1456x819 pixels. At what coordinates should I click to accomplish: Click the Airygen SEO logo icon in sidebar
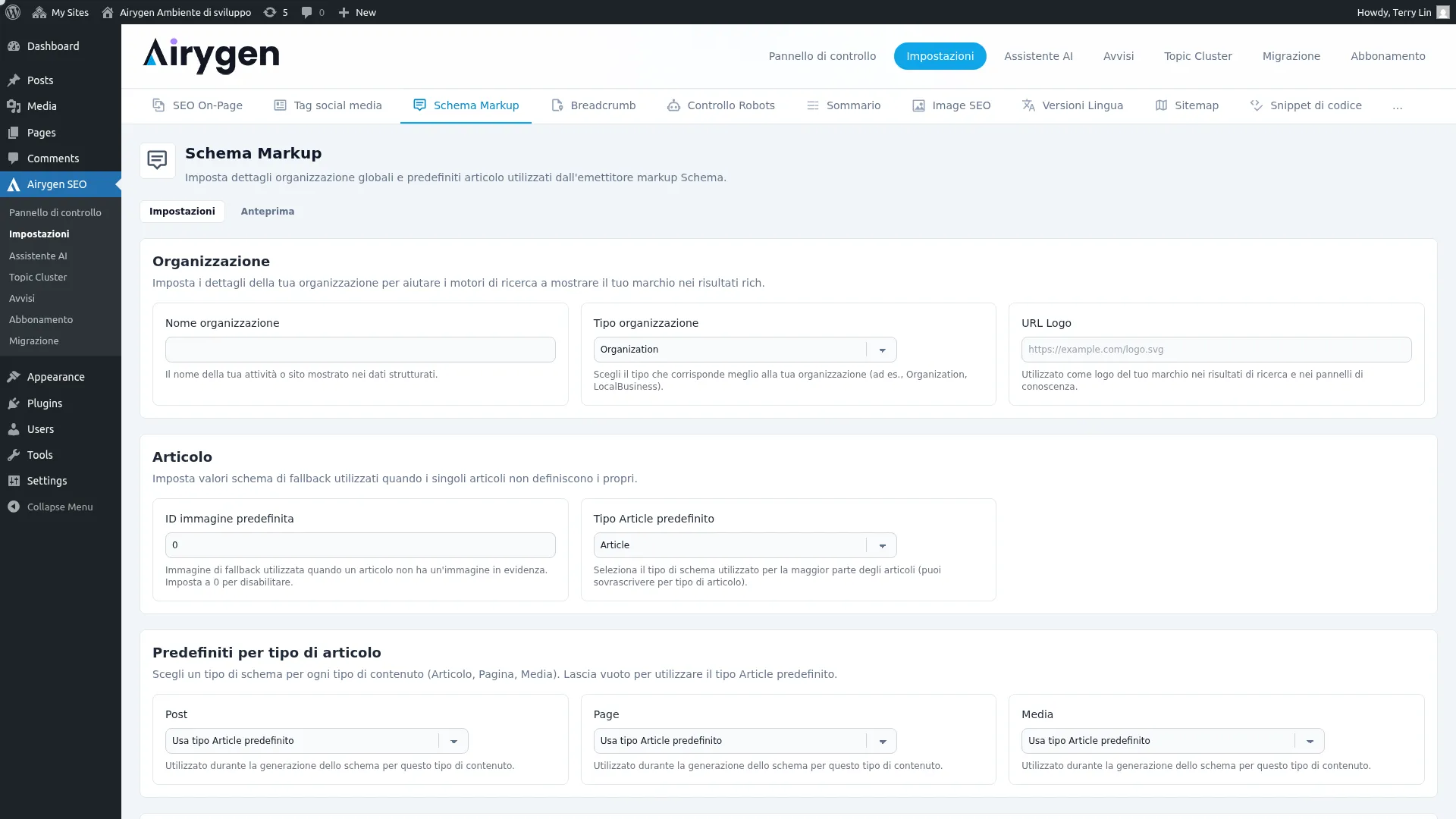14,184
